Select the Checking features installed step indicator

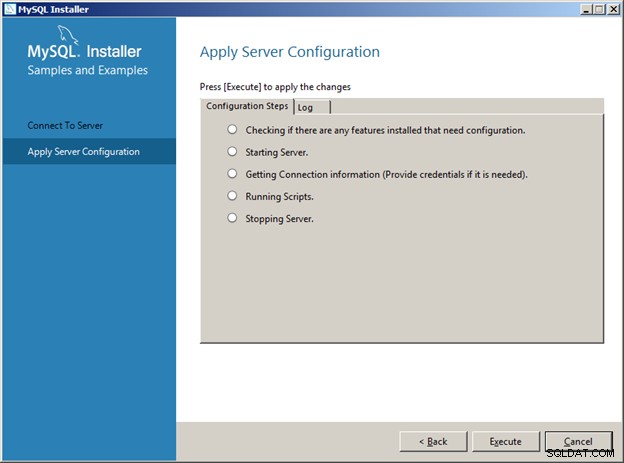(232, 129)
